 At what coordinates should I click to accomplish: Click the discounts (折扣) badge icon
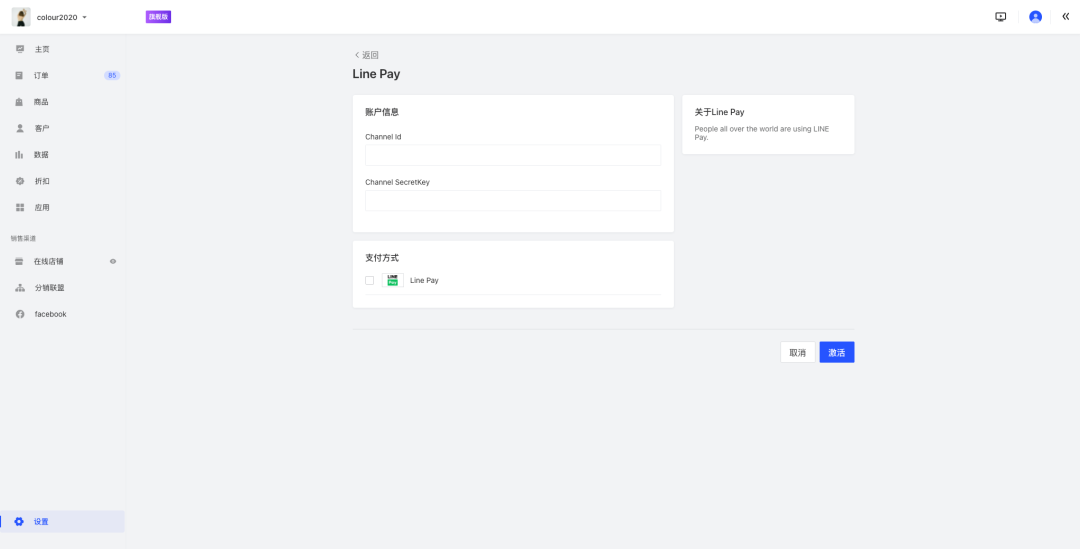tap(20, 181)
